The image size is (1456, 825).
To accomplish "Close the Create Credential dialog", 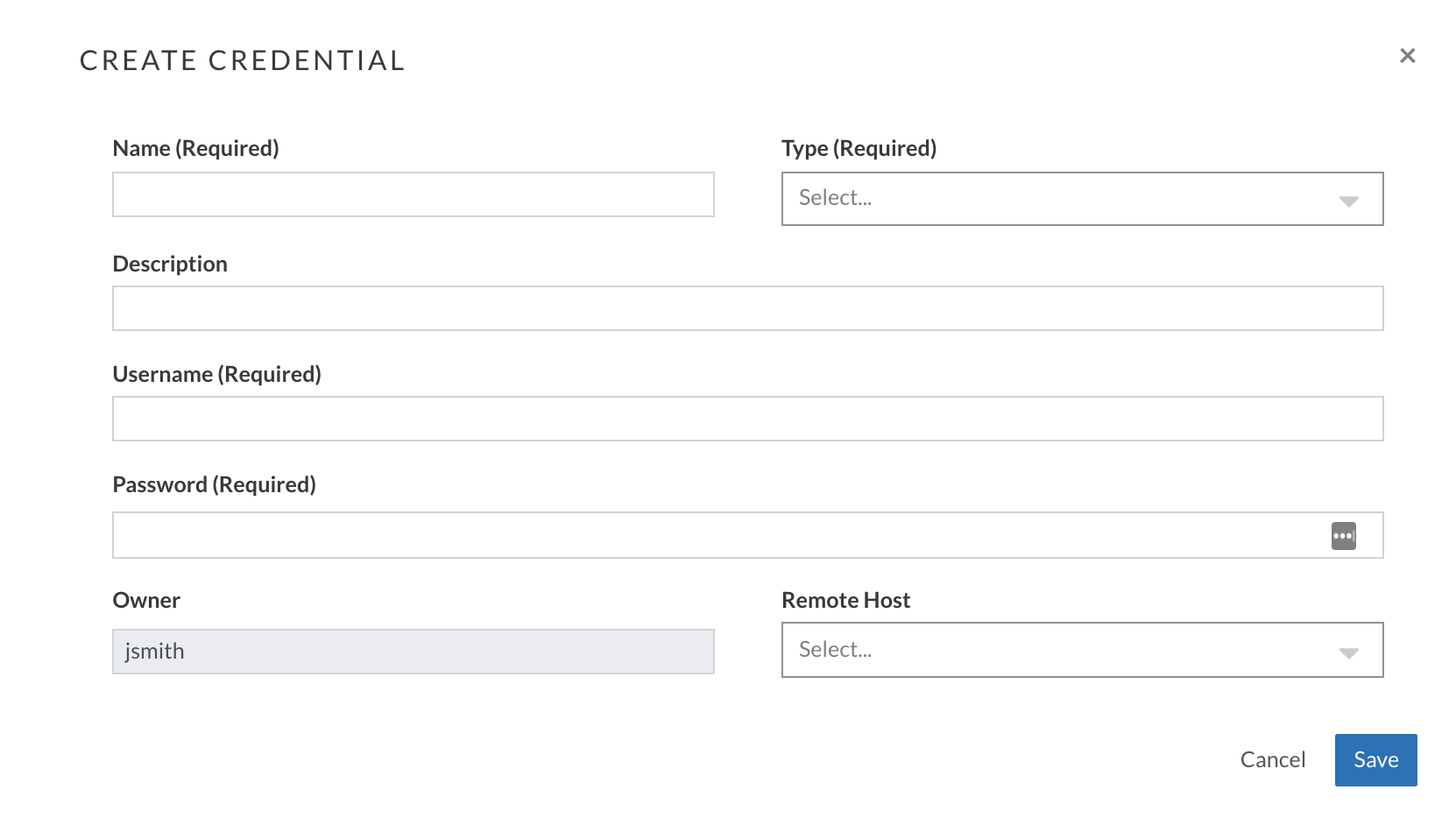I will [x=1407, y=56].
